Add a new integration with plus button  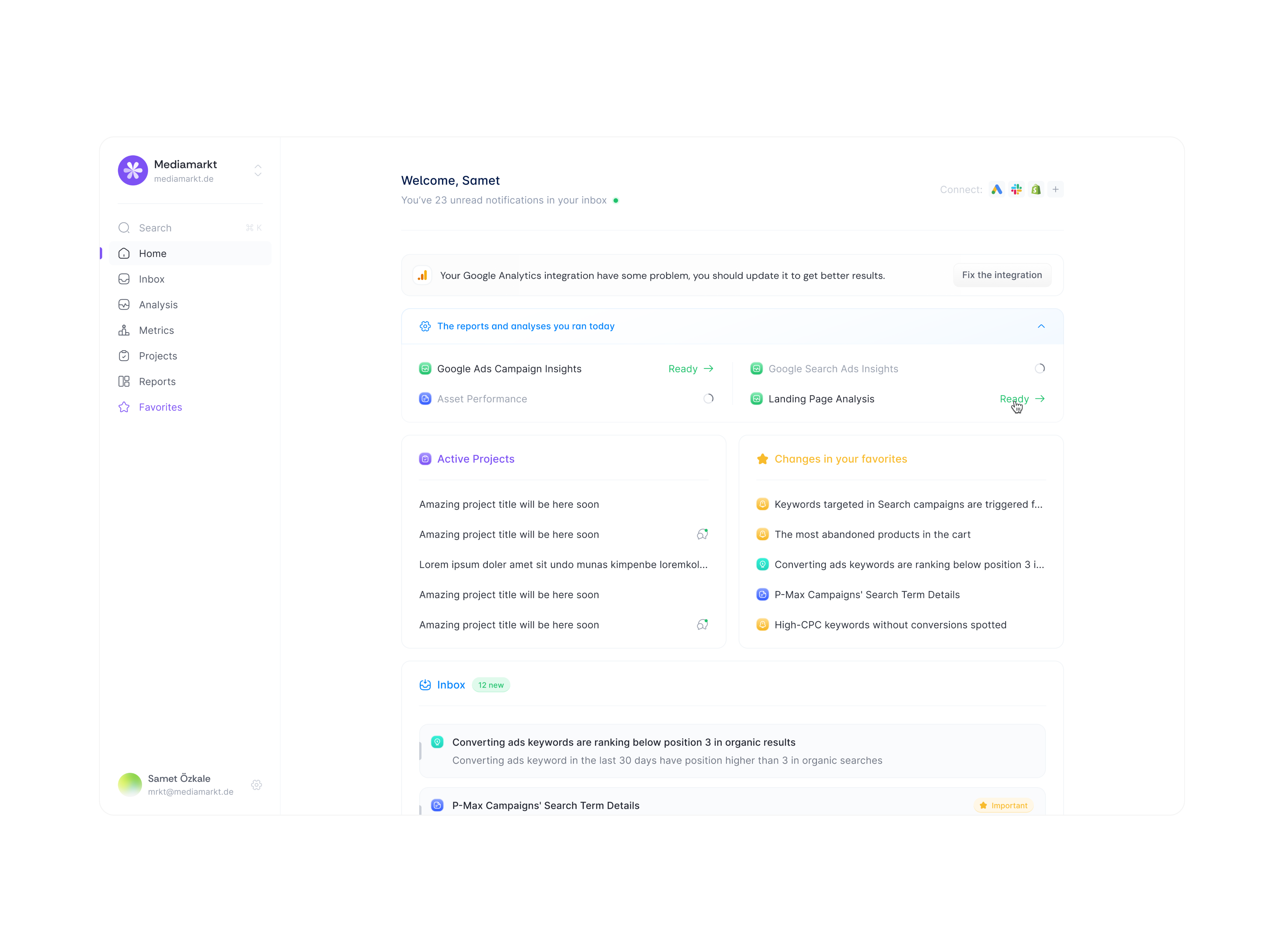coord(1055,190)
